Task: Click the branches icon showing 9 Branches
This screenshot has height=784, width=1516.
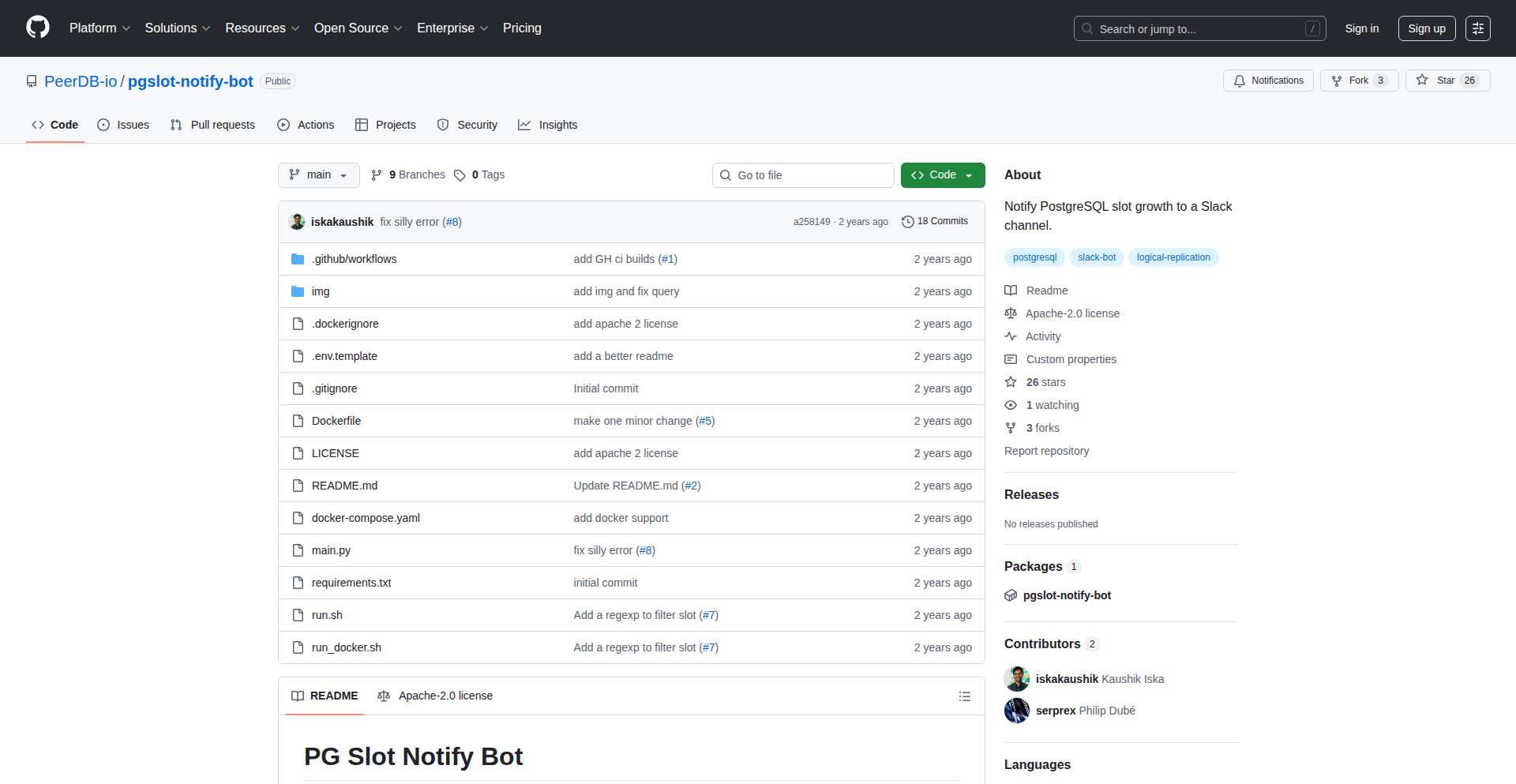Action: [x=375, y=174]
